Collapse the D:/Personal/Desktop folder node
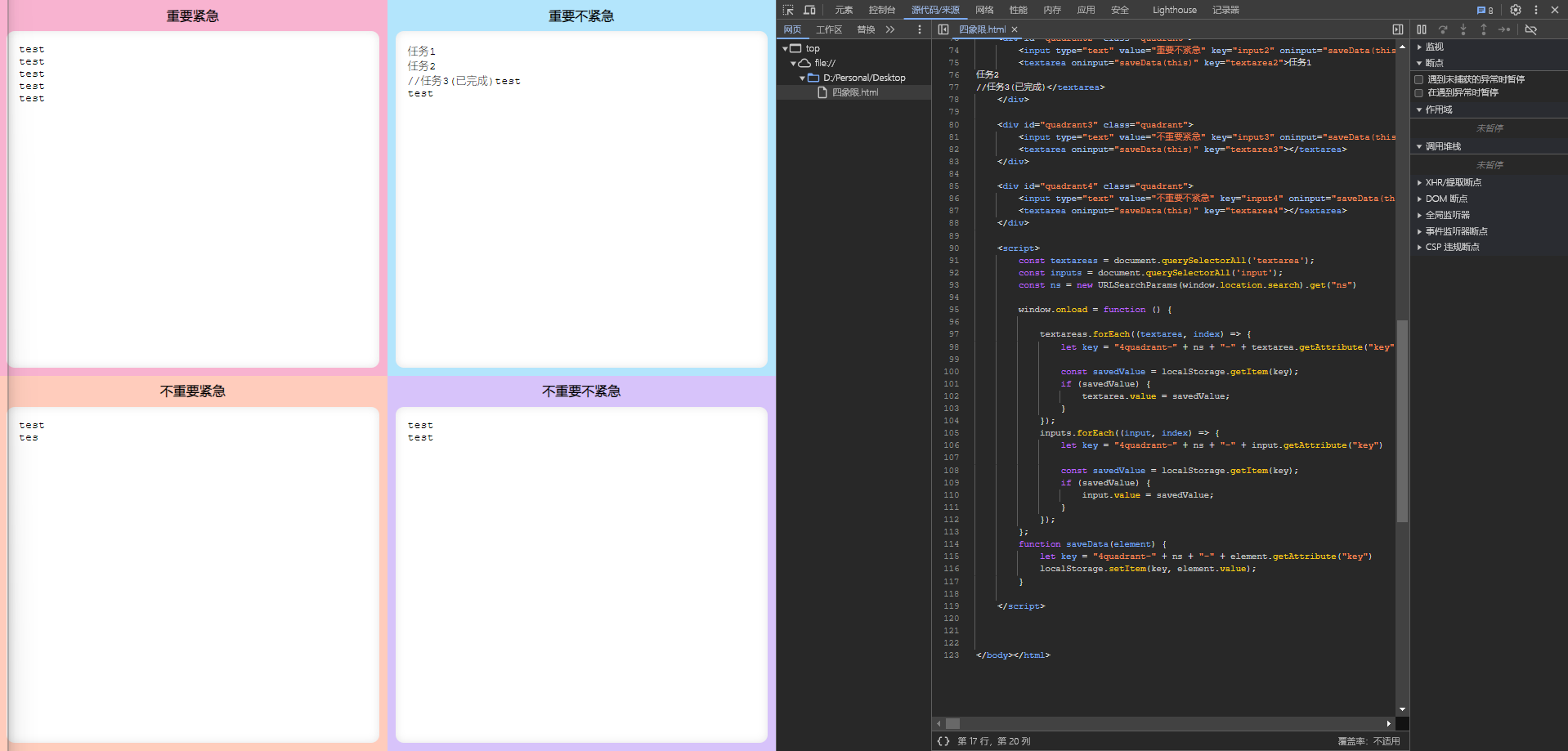Screen dimensions: 1568x751 (802, 78)
